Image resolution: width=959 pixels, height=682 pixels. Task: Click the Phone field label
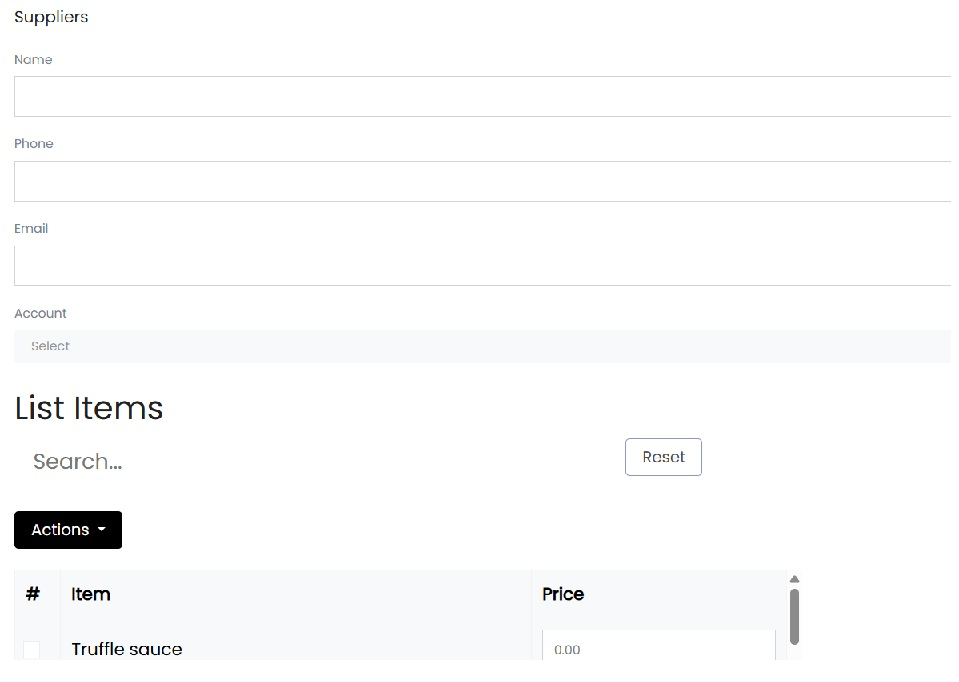coord(34,143)
